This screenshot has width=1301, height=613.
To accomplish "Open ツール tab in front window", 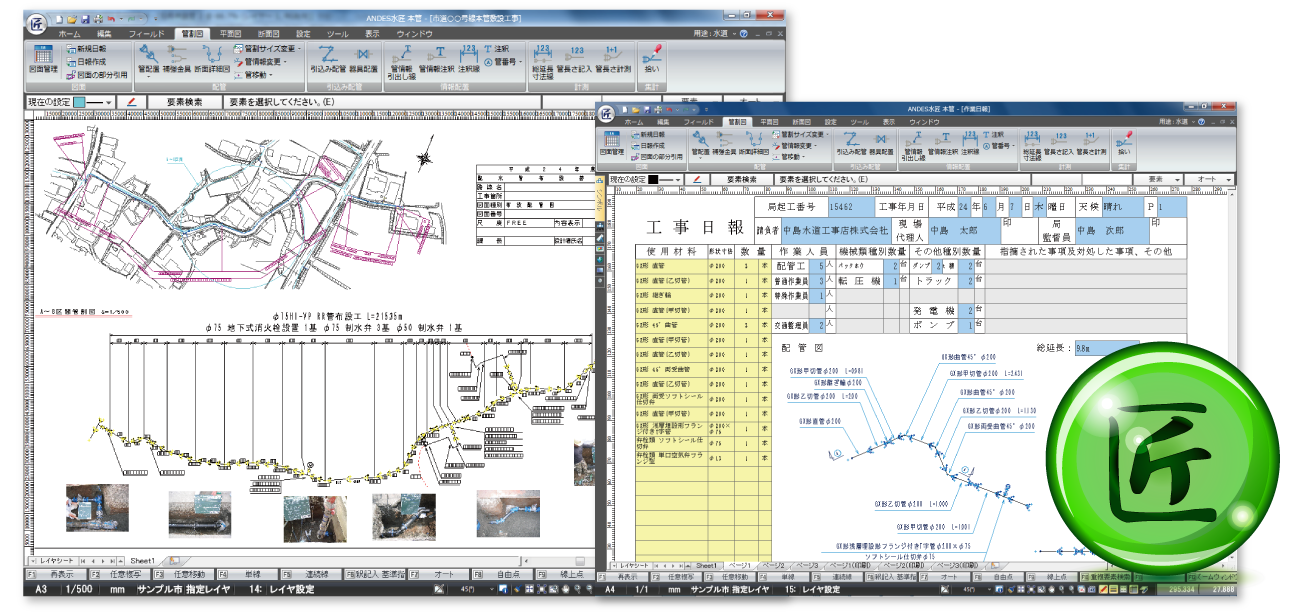I will point(859,121).
